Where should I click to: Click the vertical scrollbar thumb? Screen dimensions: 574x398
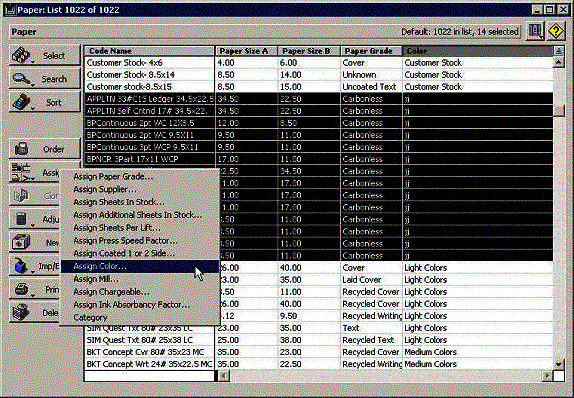pyautogui.click(x=559, y=110)
